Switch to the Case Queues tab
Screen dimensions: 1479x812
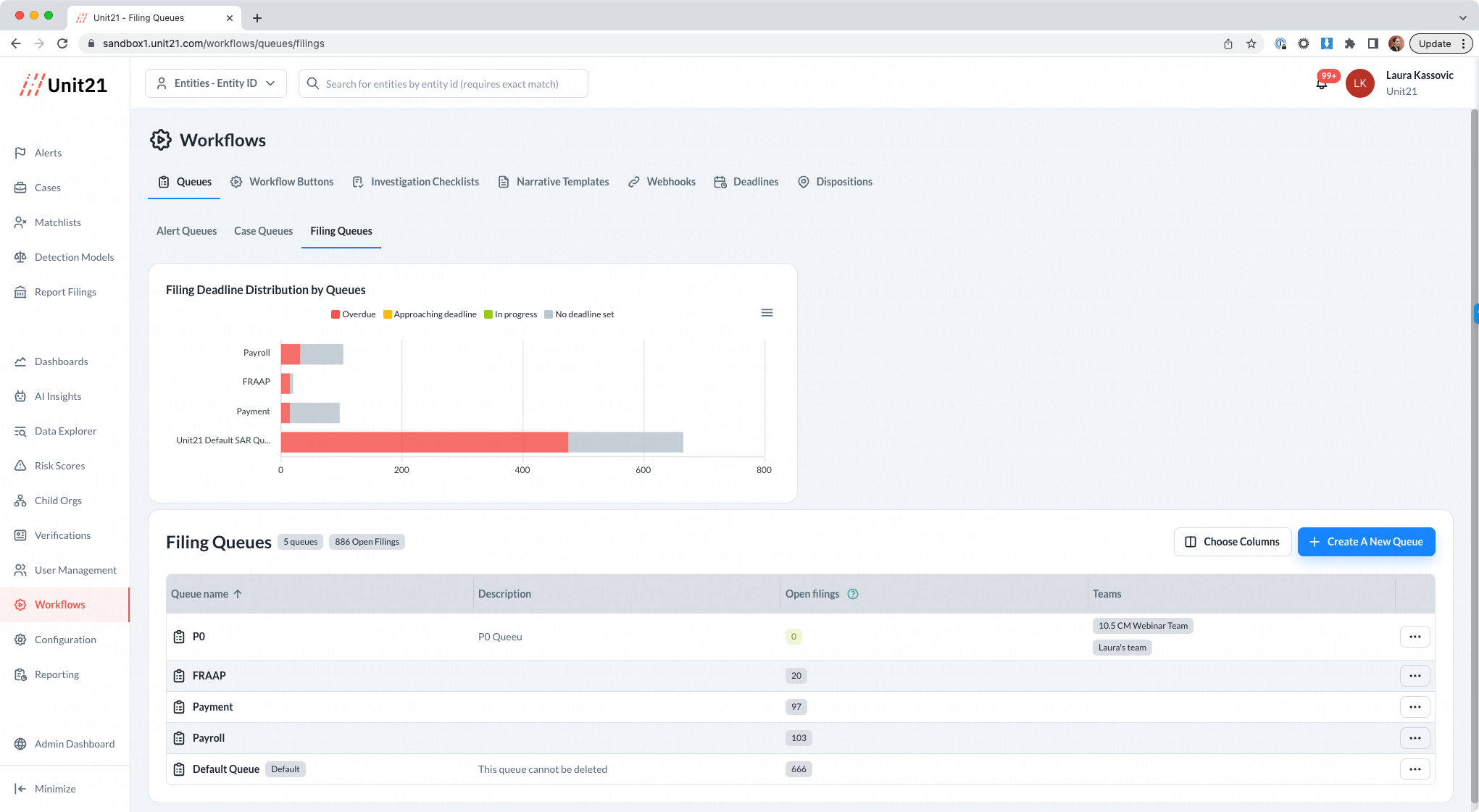coord(263,231)
